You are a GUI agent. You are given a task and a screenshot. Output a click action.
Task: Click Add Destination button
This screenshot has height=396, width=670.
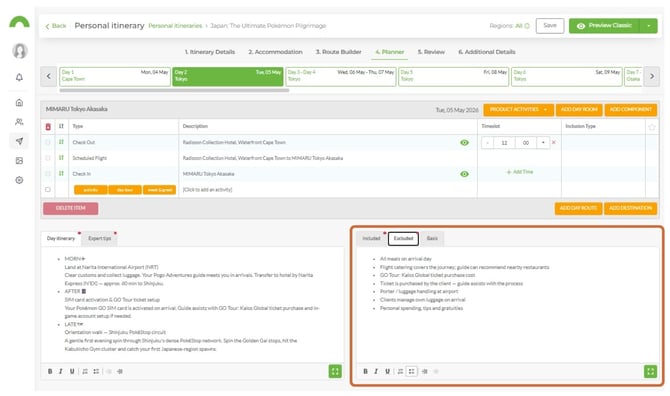(x=630, y=208)
